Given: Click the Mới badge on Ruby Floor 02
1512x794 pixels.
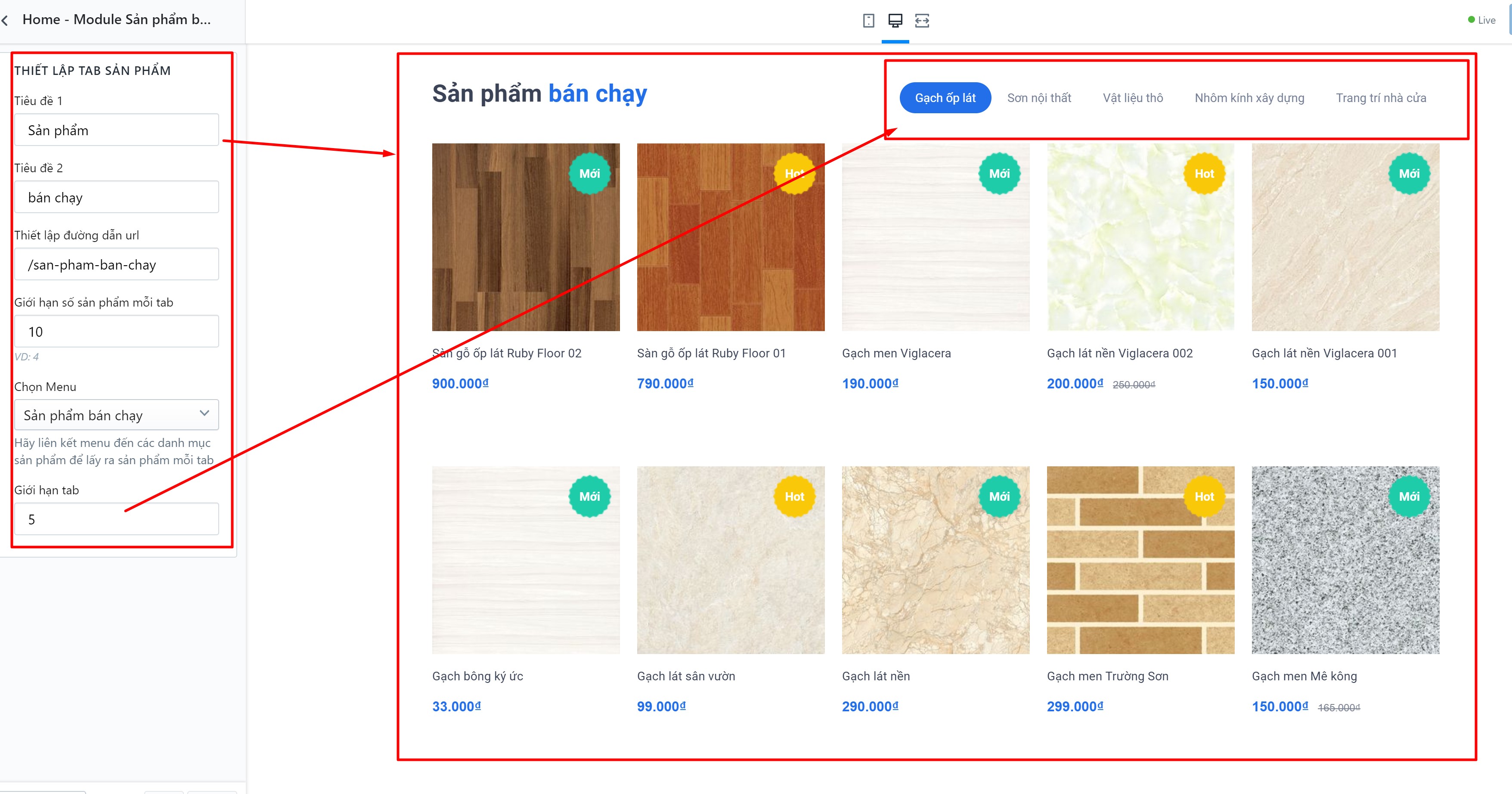Looking at the screenshot, I should point(590,174).
